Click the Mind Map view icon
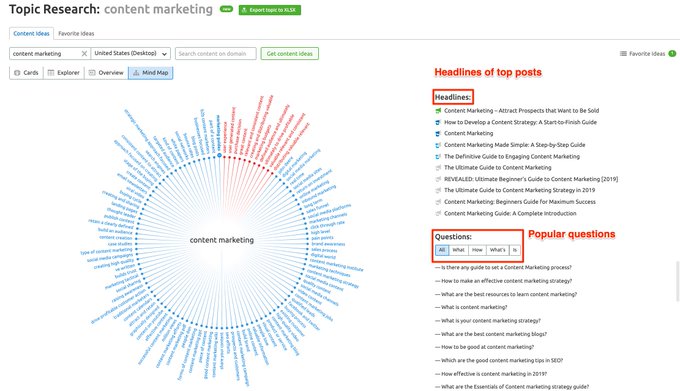 [x=136, y=73]
